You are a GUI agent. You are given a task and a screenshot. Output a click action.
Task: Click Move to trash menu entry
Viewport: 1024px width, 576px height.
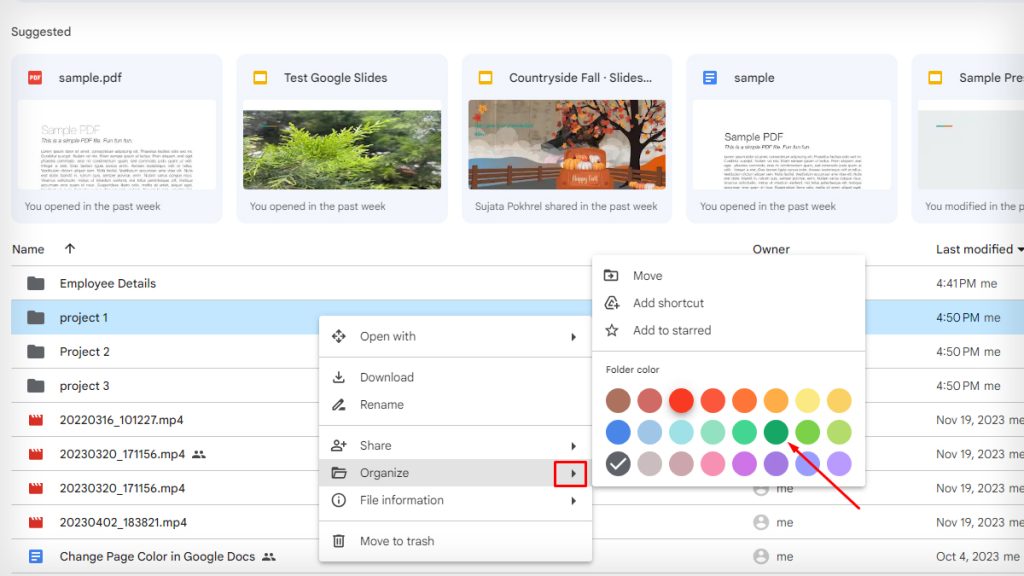(x=400, y=541)
